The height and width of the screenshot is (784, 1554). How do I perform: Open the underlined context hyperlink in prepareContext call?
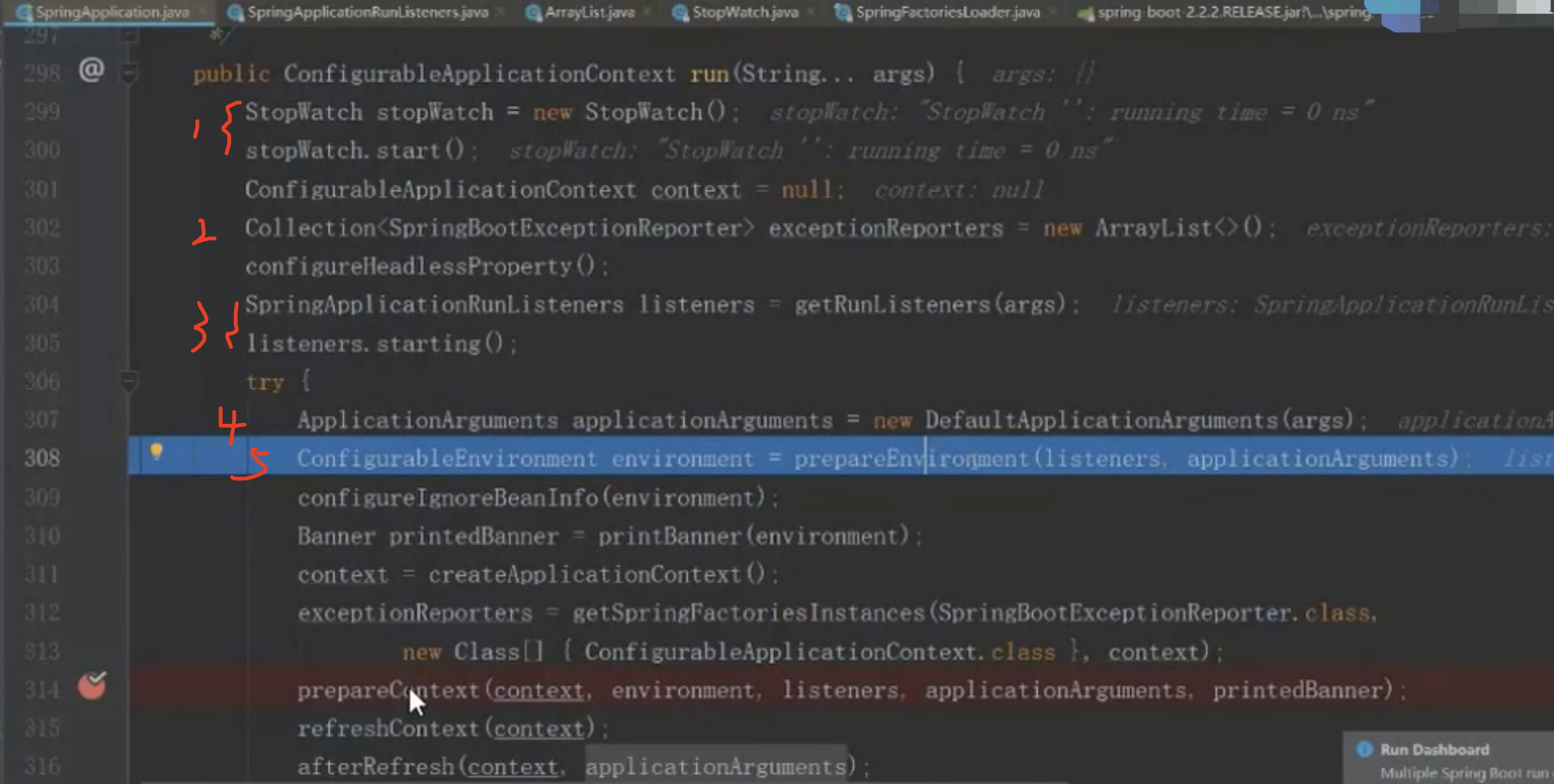coord(538,690)
